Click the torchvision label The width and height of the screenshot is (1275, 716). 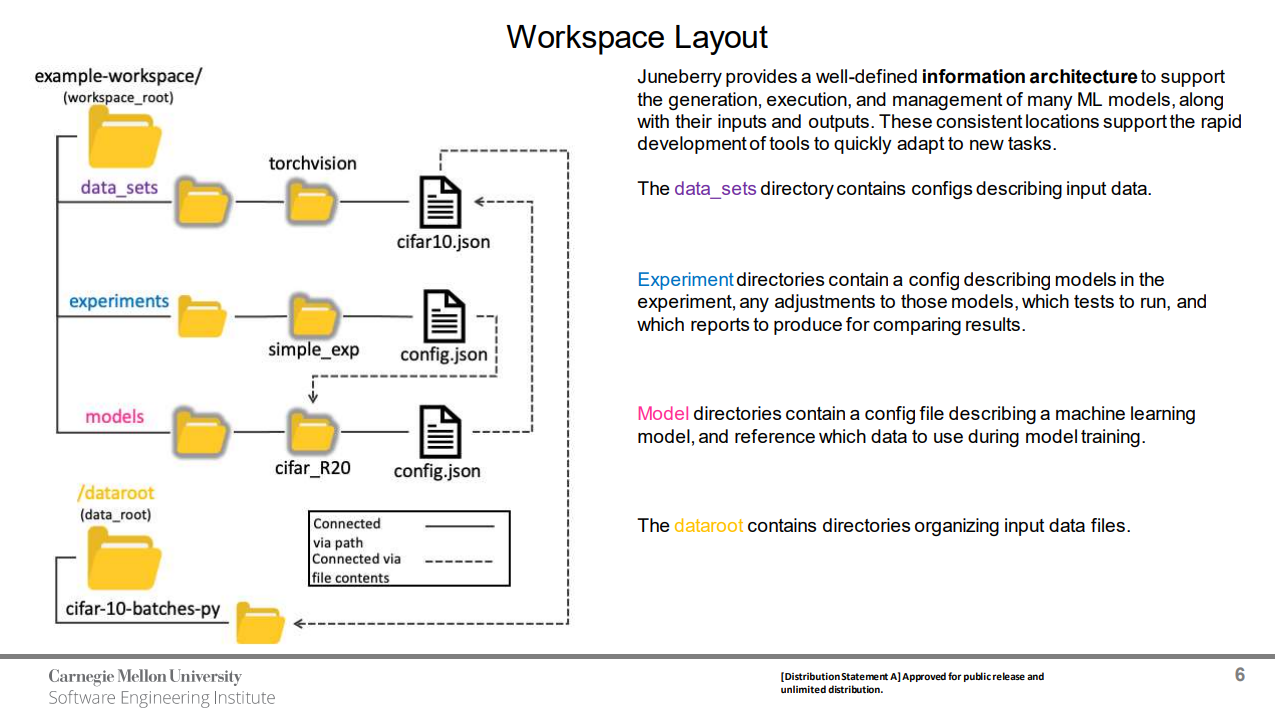[x=313, y=163]
